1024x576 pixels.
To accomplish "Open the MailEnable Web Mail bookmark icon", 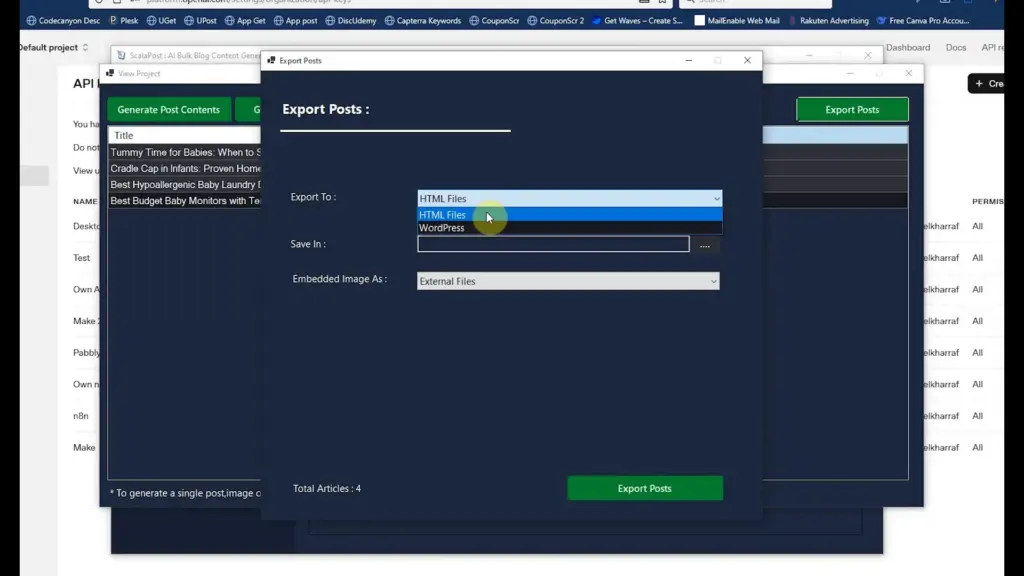I will (700, 20).
